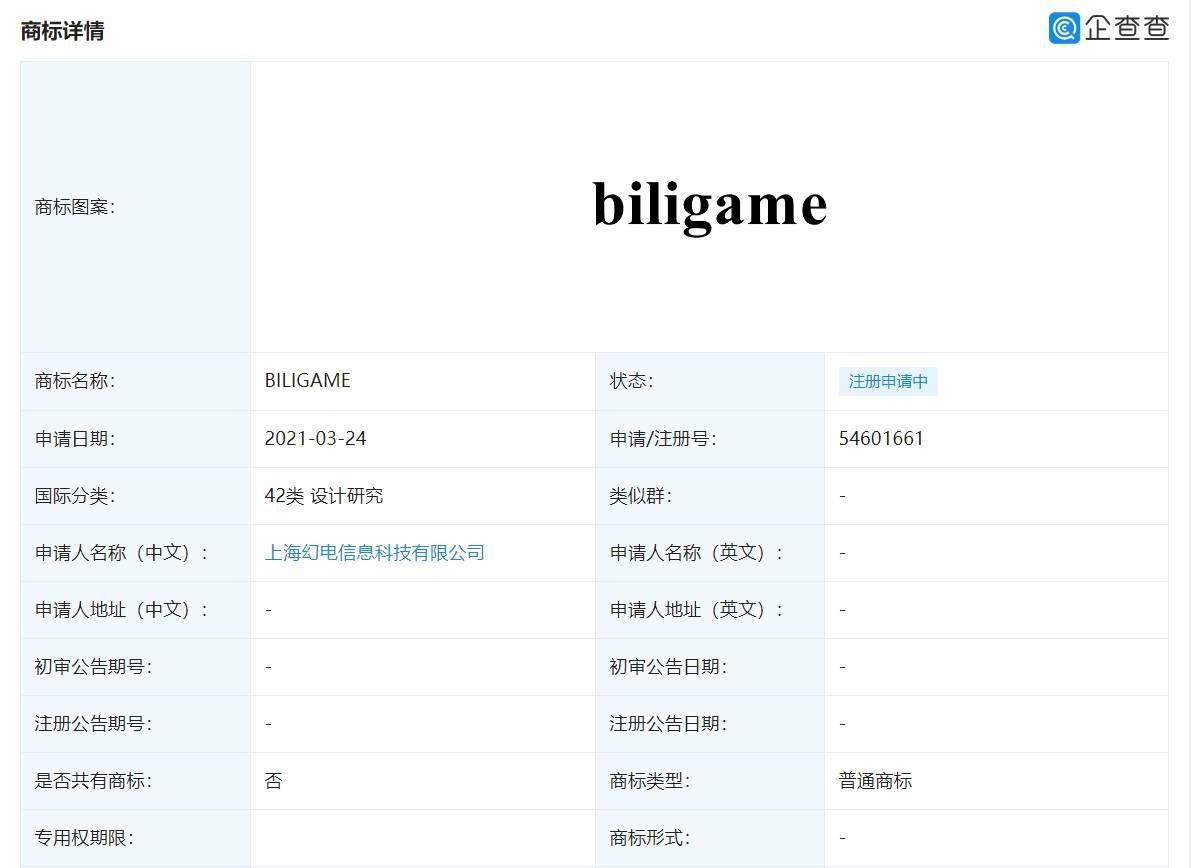Select the trademark type value 普通商标

tap(875, 781)
